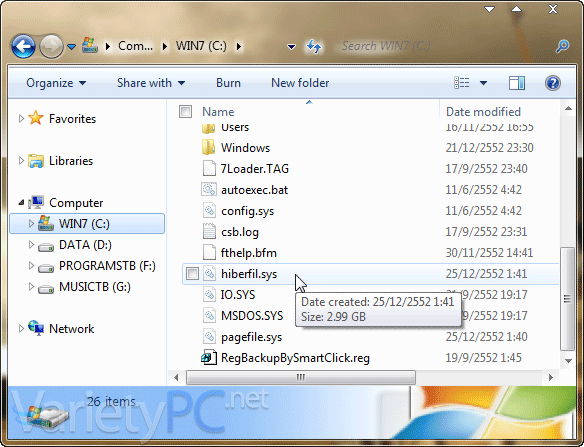
Task: Open the More options view dropdown arrow
Action: tap(483, 83)
